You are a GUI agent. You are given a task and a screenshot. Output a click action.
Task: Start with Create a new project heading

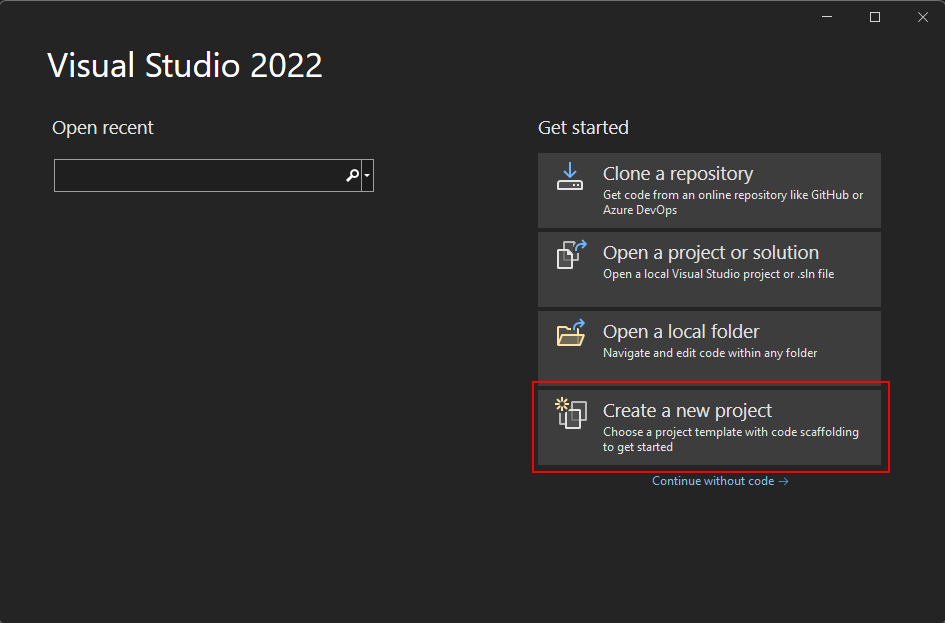[x=687, y=410]
